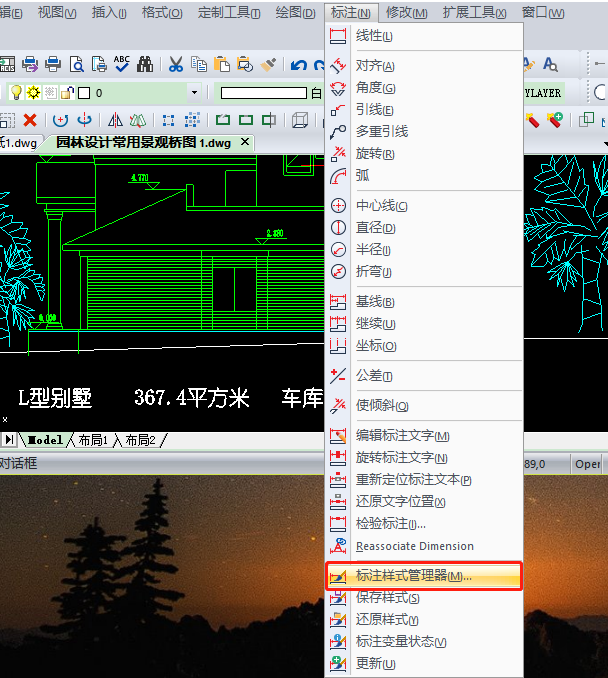Select 标注样式管理器(M)... menu item
Screen dimensions: 608x678
tap(413, 577)
